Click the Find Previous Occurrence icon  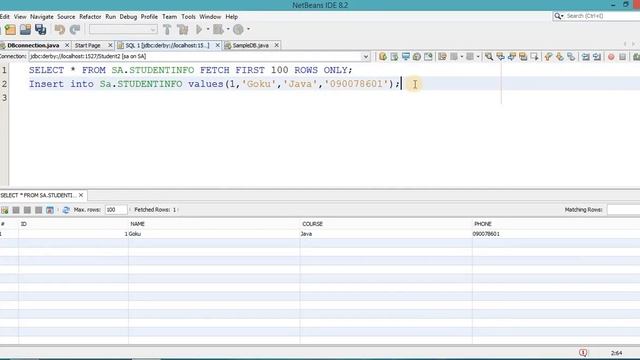pyautogui.click(x=500, y=57)
